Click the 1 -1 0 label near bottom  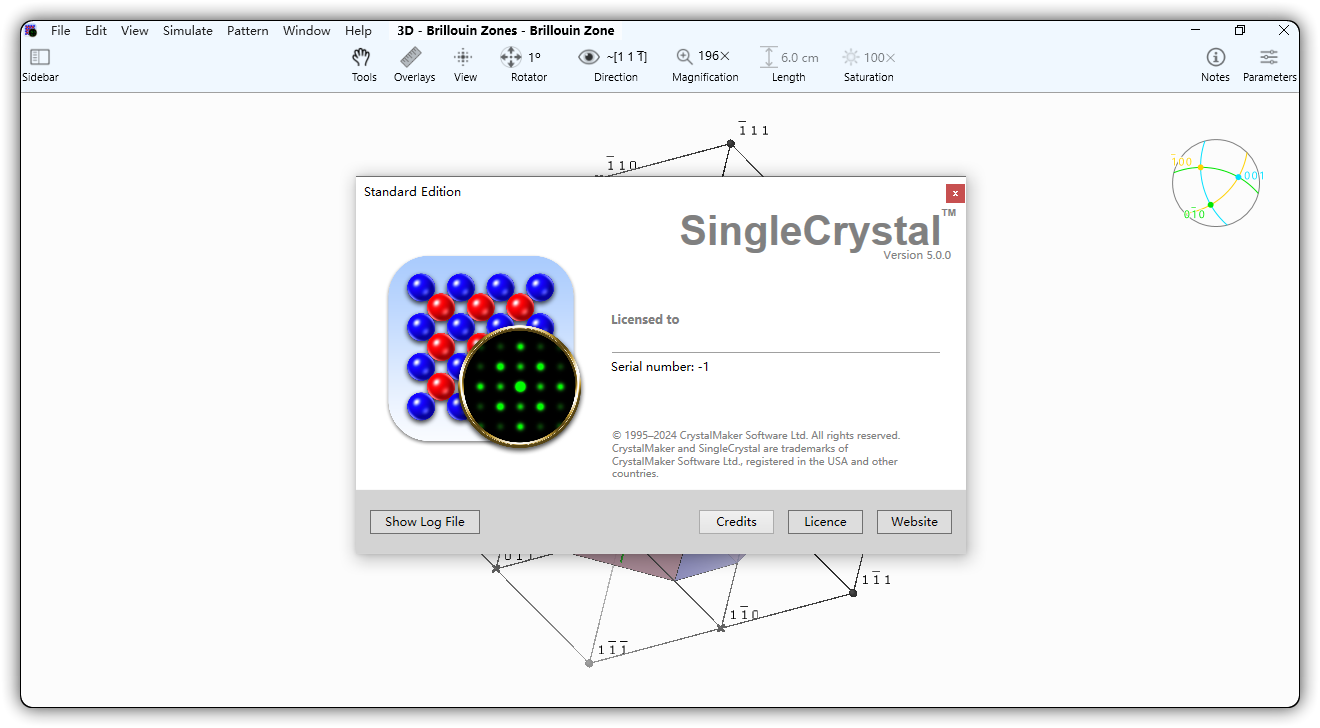tap(744, 613)
